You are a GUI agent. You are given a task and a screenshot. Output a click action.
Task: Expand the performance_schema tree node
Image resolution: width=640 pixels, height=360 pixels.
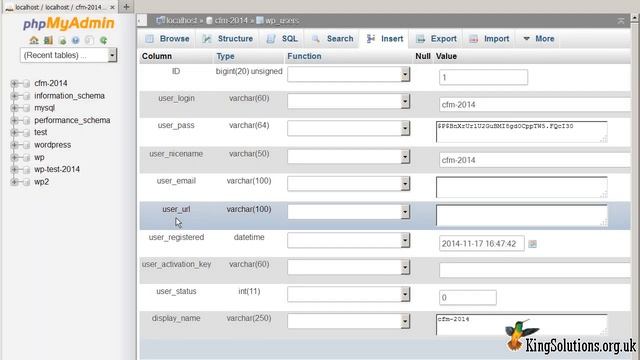pos(14,120)
